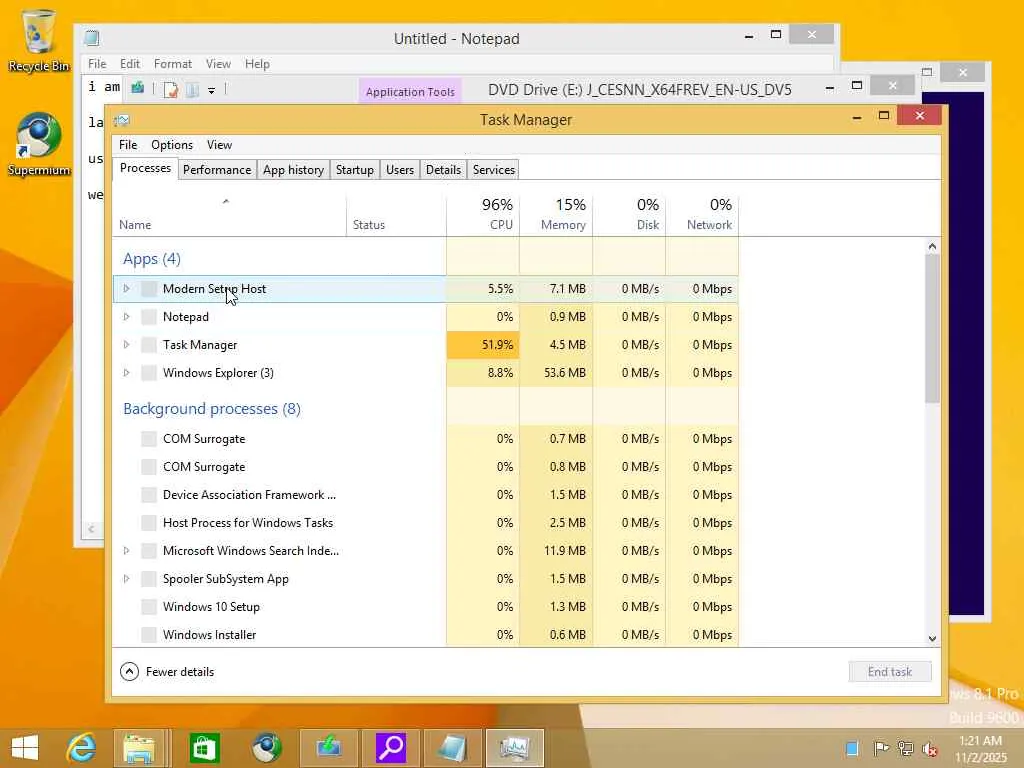Launch the Supermium desktop shortcut
The image size is (1024, 768).
pyautogui.click(x=38, y=145)
